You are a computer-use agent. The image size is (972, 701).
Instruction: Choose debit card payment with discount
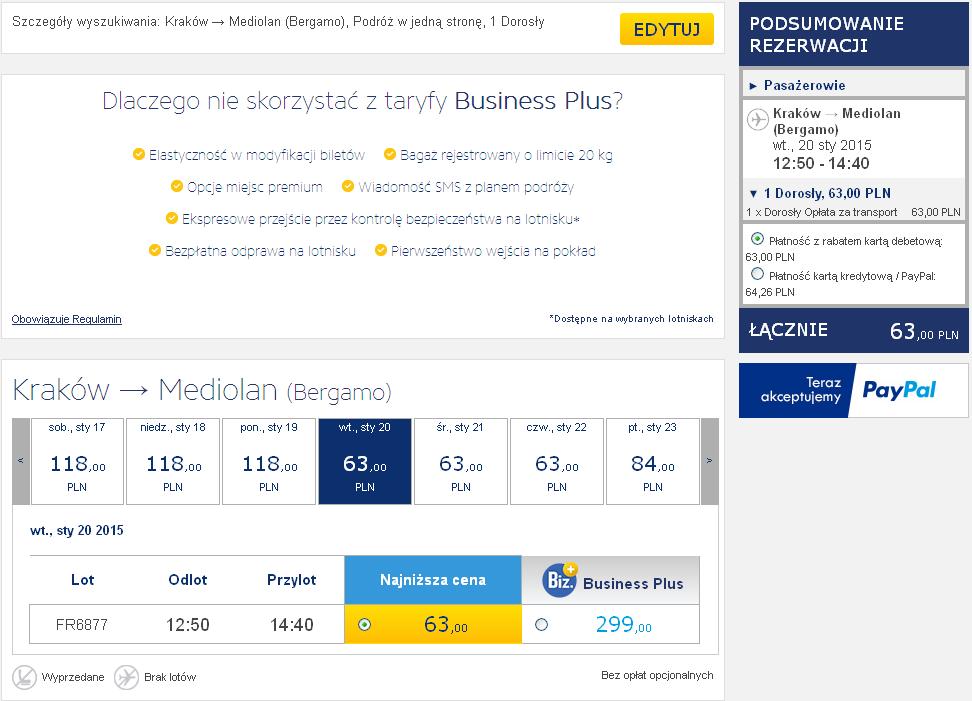[x=757, y=239]
